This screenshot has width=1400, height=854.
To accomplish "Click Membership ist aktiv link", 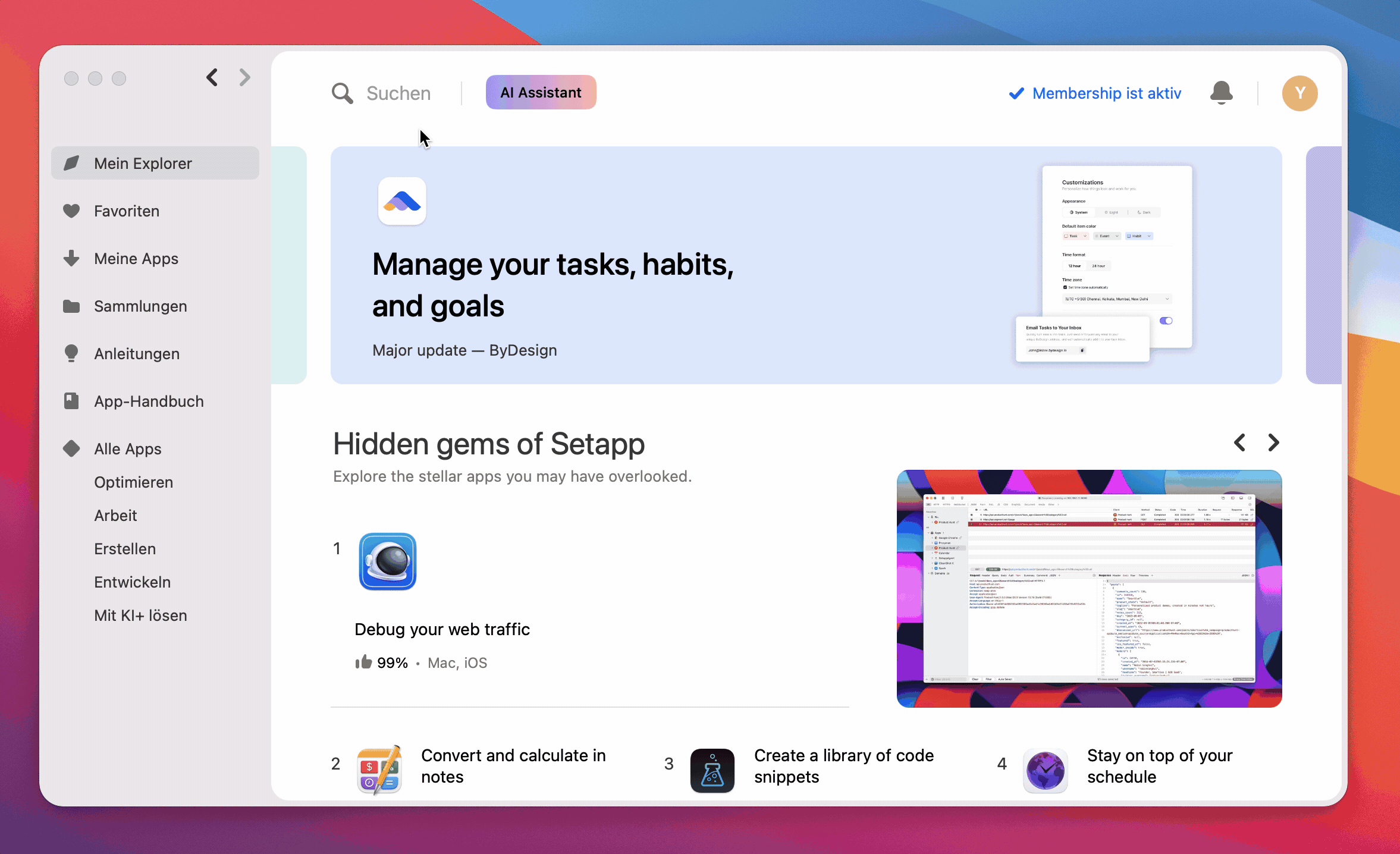I will click(1095, 93).
